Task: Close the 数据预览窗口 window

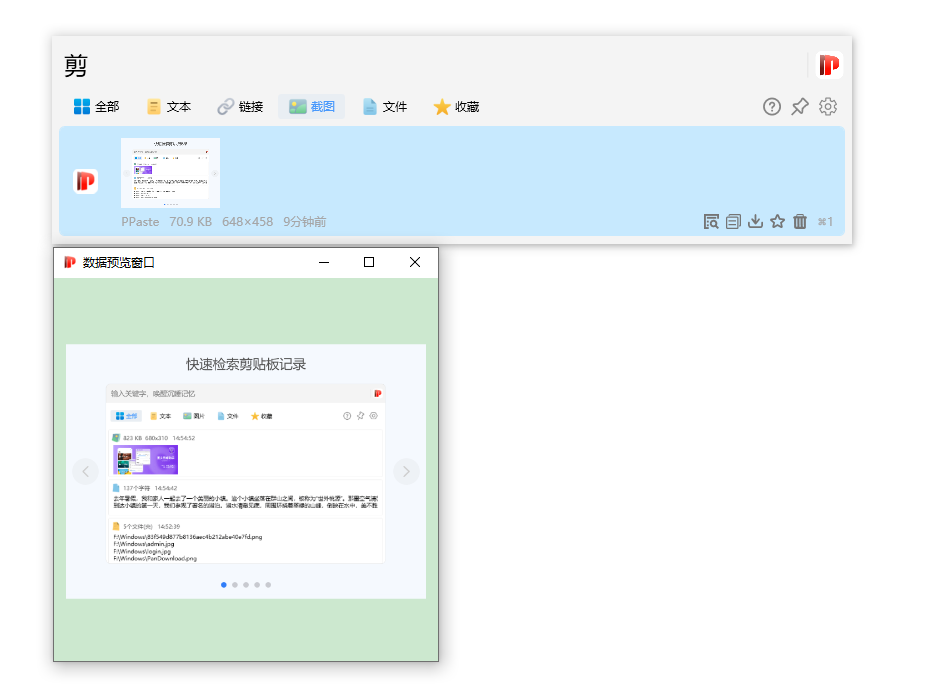Action: tap(415, 262)
